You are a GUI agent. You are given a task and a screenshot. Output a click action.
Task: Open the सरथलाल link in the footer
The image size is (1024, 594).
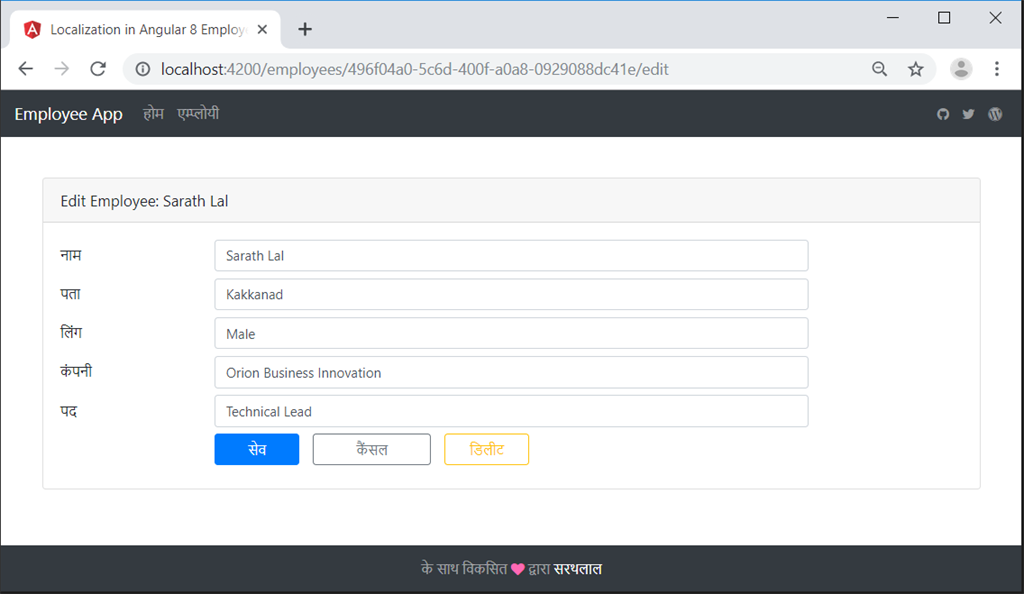pyautogui.click(x=580, y=568)
